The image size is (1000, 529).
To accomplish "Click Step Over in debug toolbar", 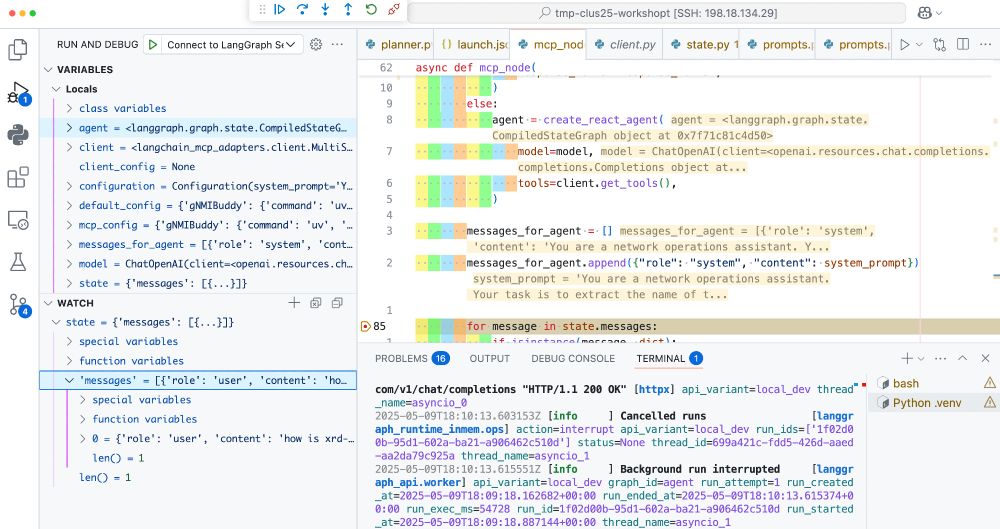I will pos(302,10).
